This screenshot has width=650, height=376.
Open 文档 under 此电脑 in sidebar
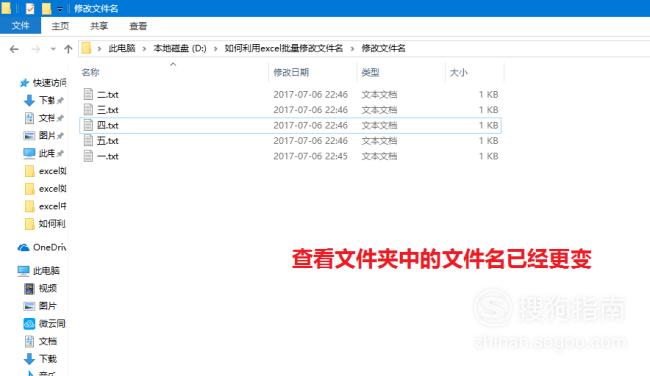[x=48, y=341]
